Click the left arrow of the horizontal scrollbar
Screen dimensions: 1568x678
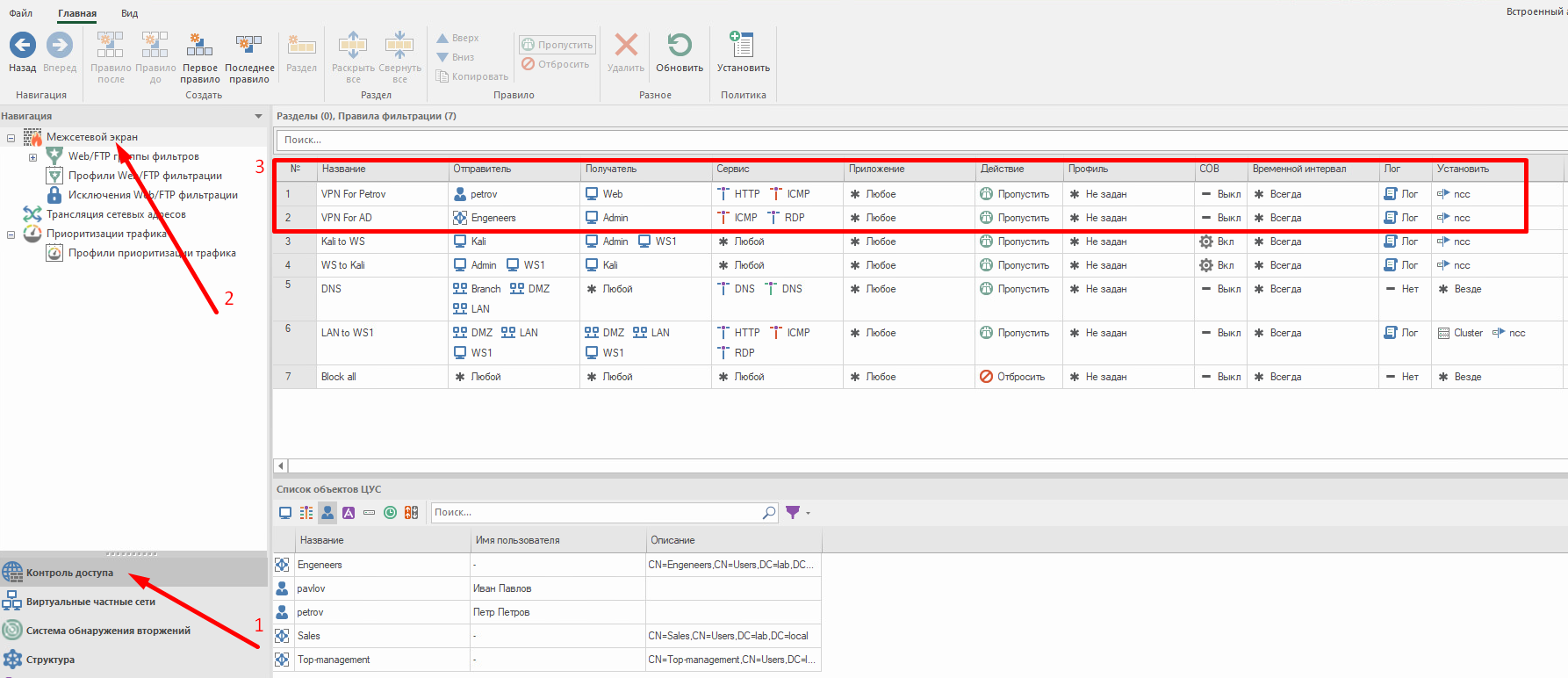tap(281, 466)
